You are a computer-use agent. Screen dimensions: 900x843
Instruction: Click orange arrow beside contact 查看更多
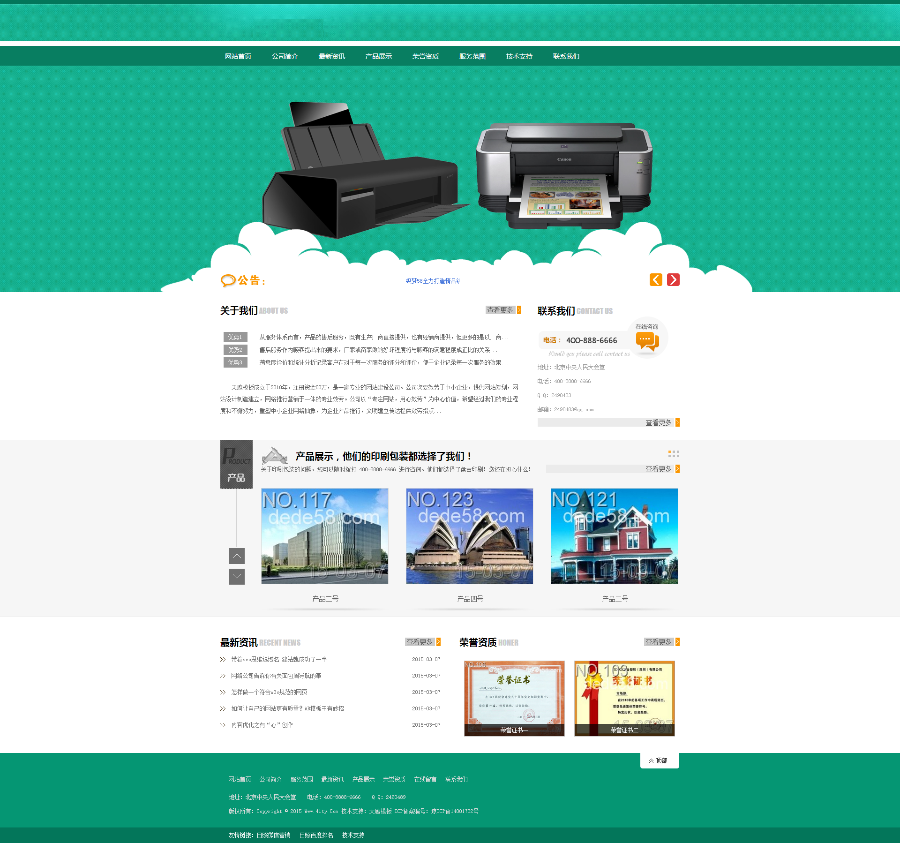point(677,422)
